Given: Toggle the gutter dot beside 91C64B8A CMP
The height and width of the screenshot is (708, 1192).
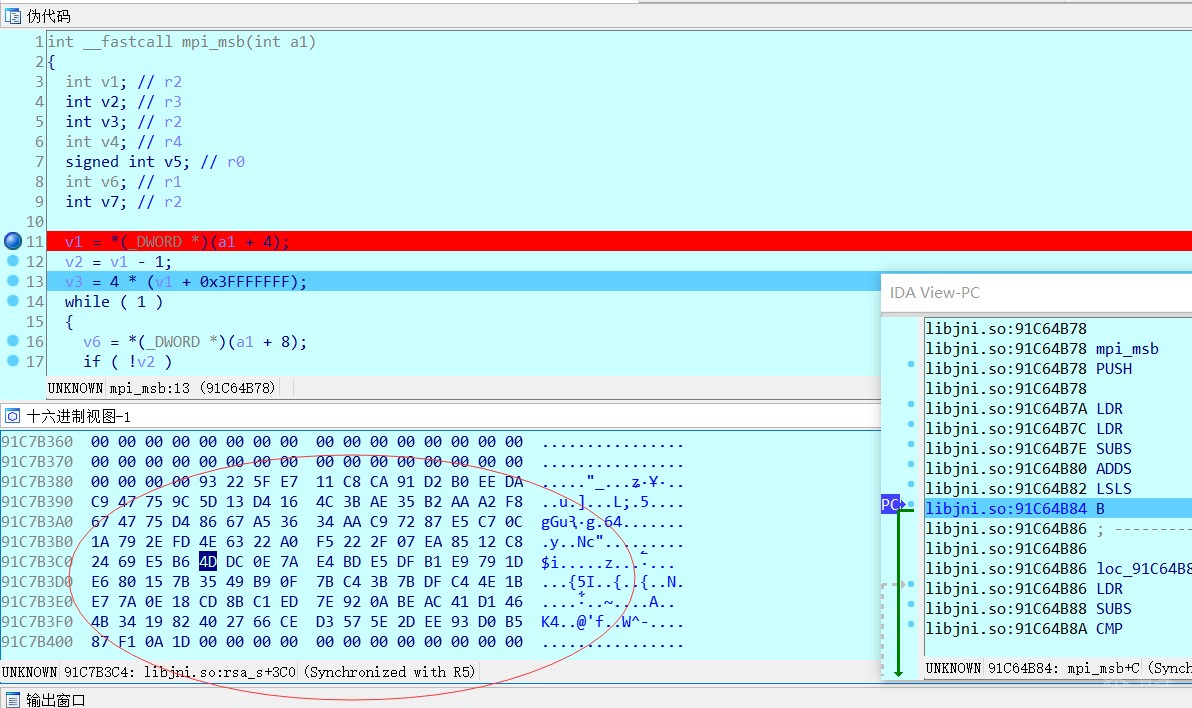Looking at the screenshot, I should (911, 624).
